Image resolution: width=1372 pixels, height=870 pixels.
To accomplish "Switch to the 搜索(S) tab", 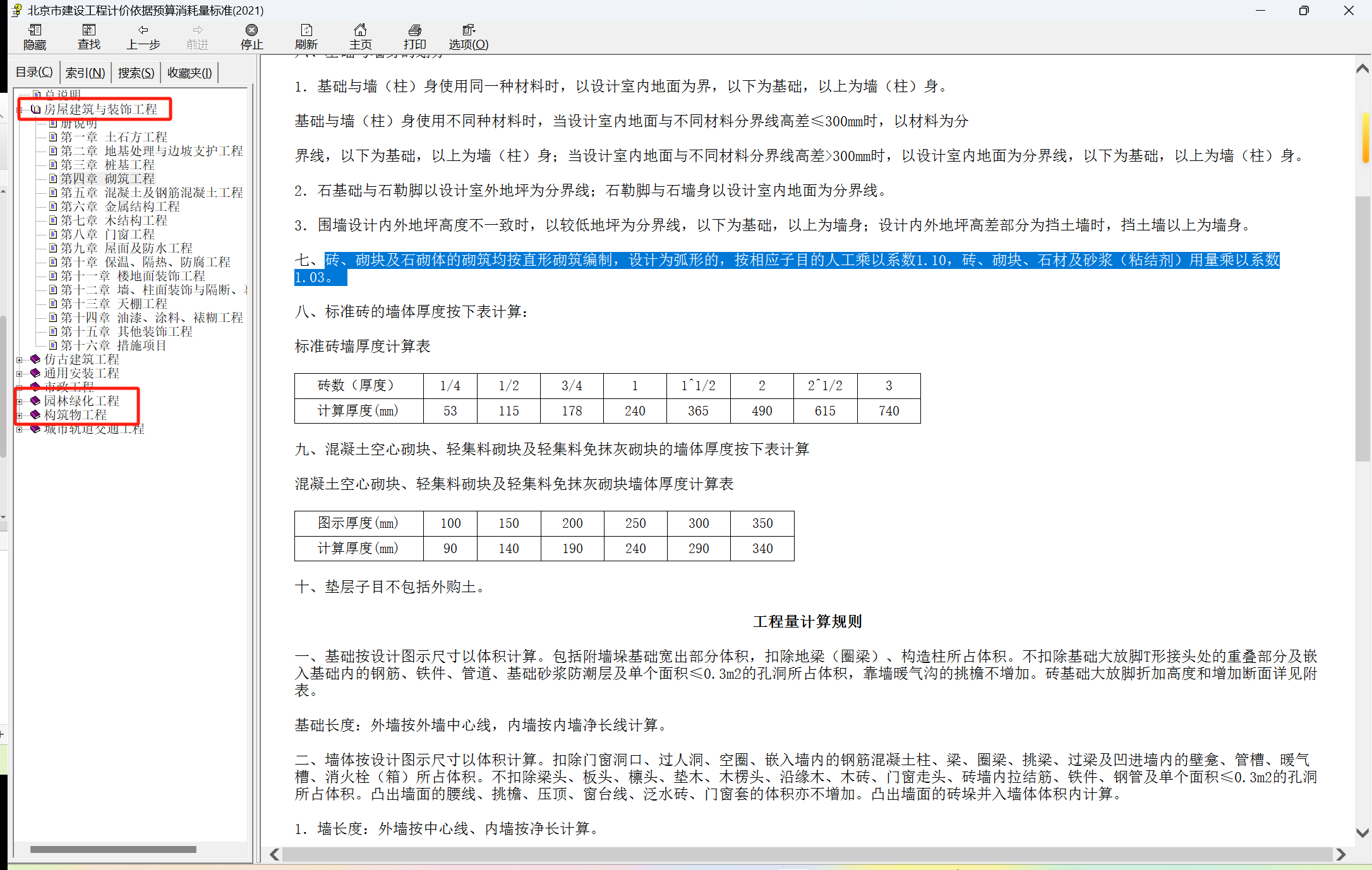I will 136,73.
